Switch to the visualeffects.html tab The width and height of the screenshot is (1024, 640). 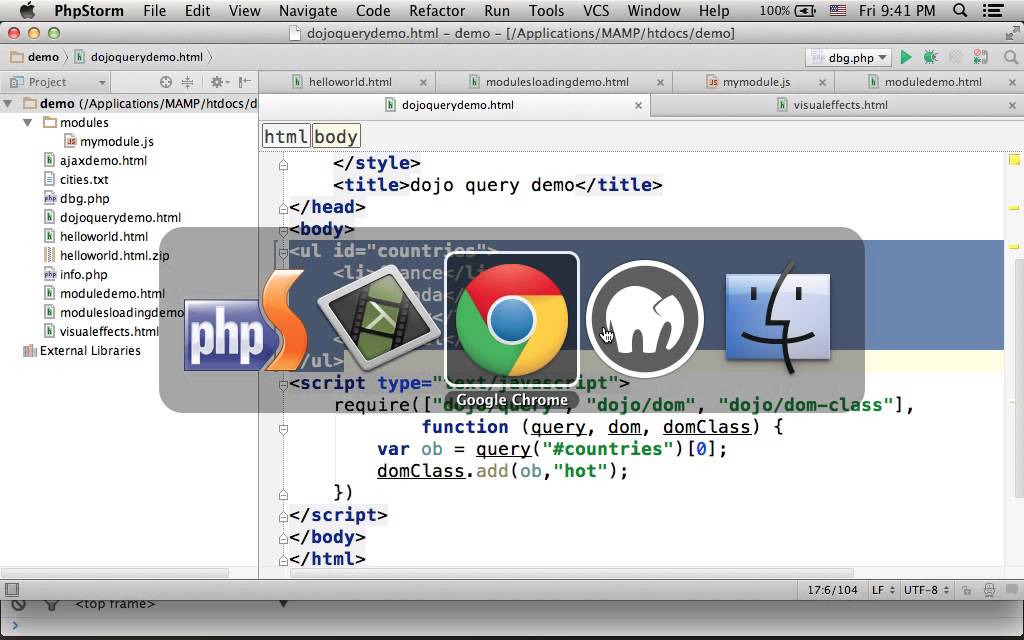[840, 105]
